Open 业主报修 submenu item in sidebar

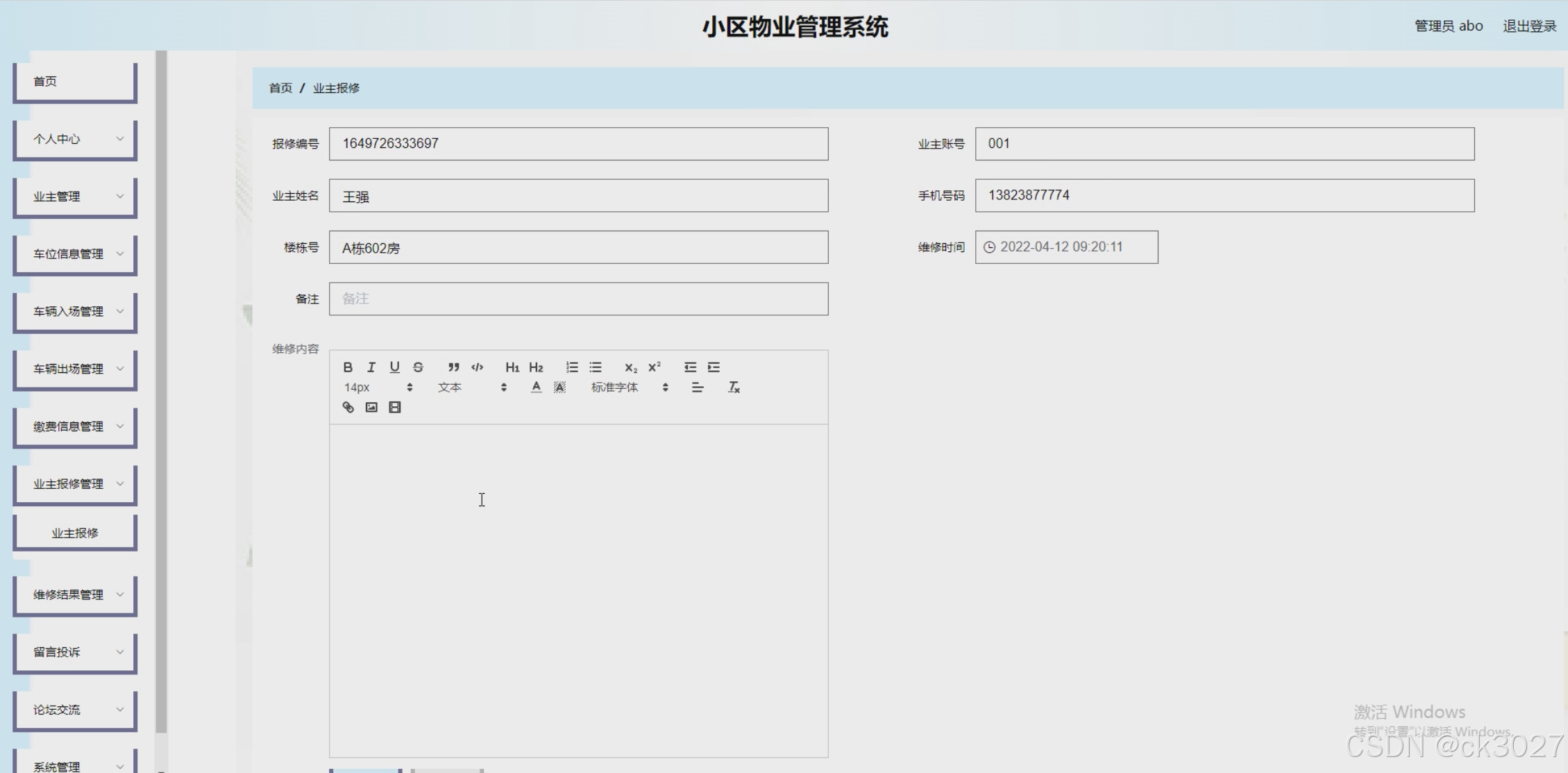tap(75, 533)
